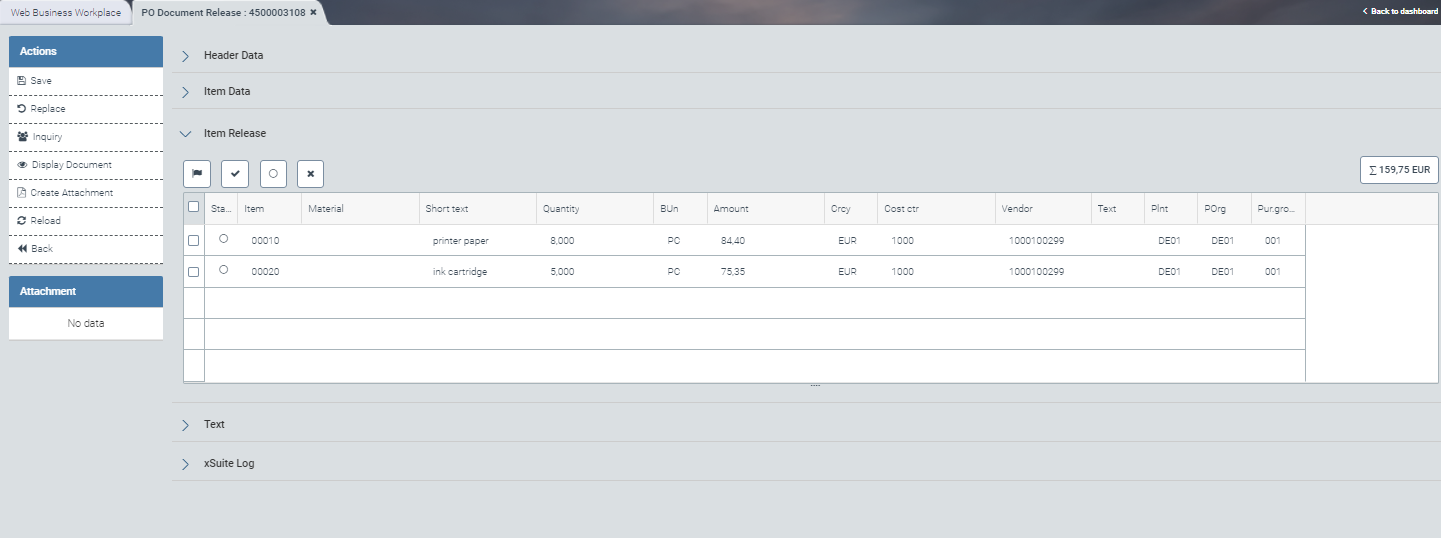Click the 159,75 EUR sum button
The width and height of the screenshot is (1441, 538).
(1399, 170)
